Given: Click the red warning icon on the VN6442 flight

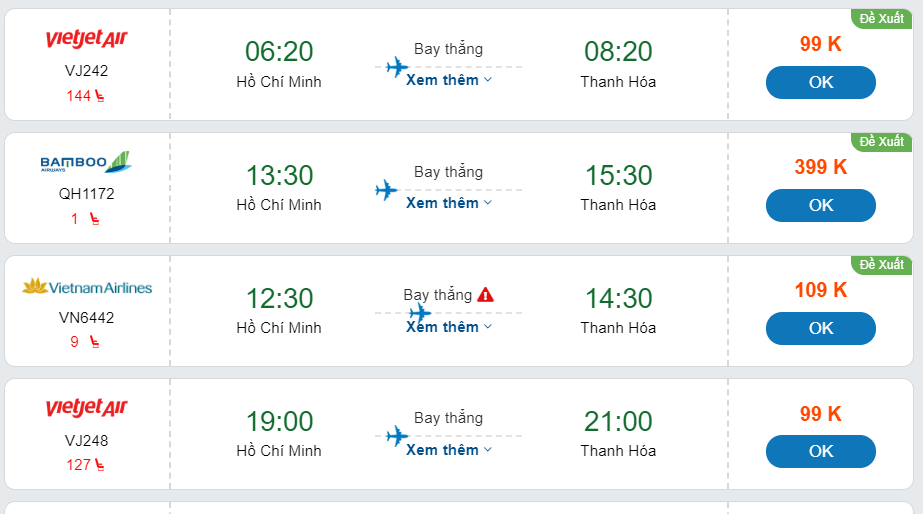Looking at the screenshot, I should pos(485,294).
